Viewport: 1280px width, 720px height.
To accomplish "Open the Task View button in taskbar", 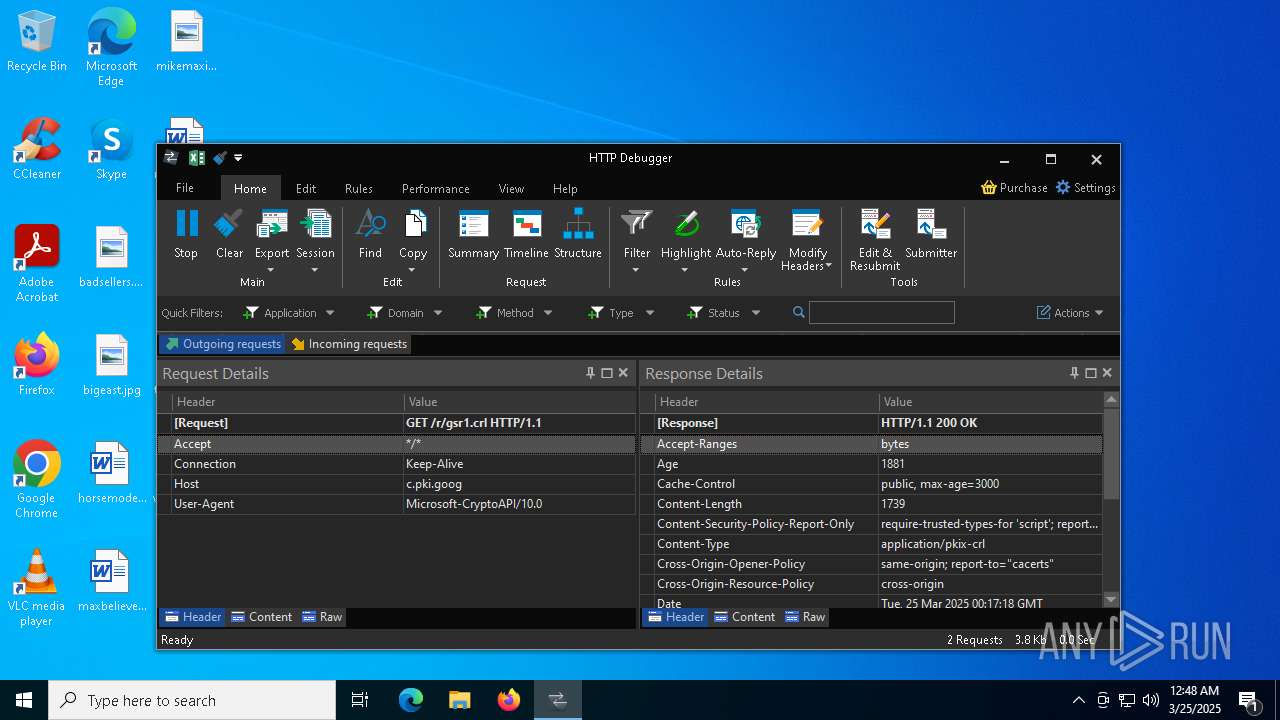I will [360, 700].
